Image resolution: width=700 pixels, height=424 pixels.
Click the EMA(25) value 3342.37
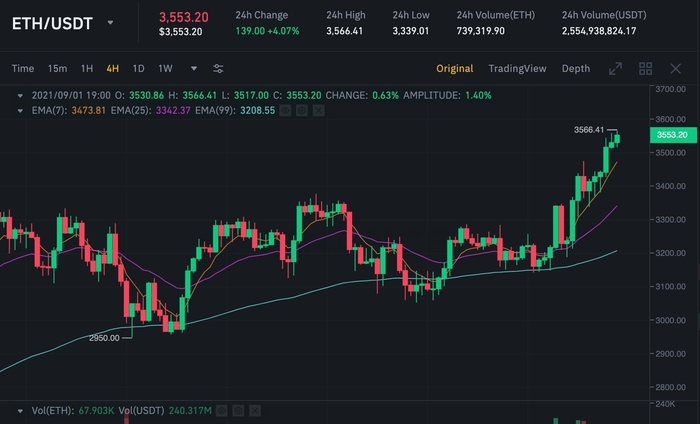(x=173, y=110)
